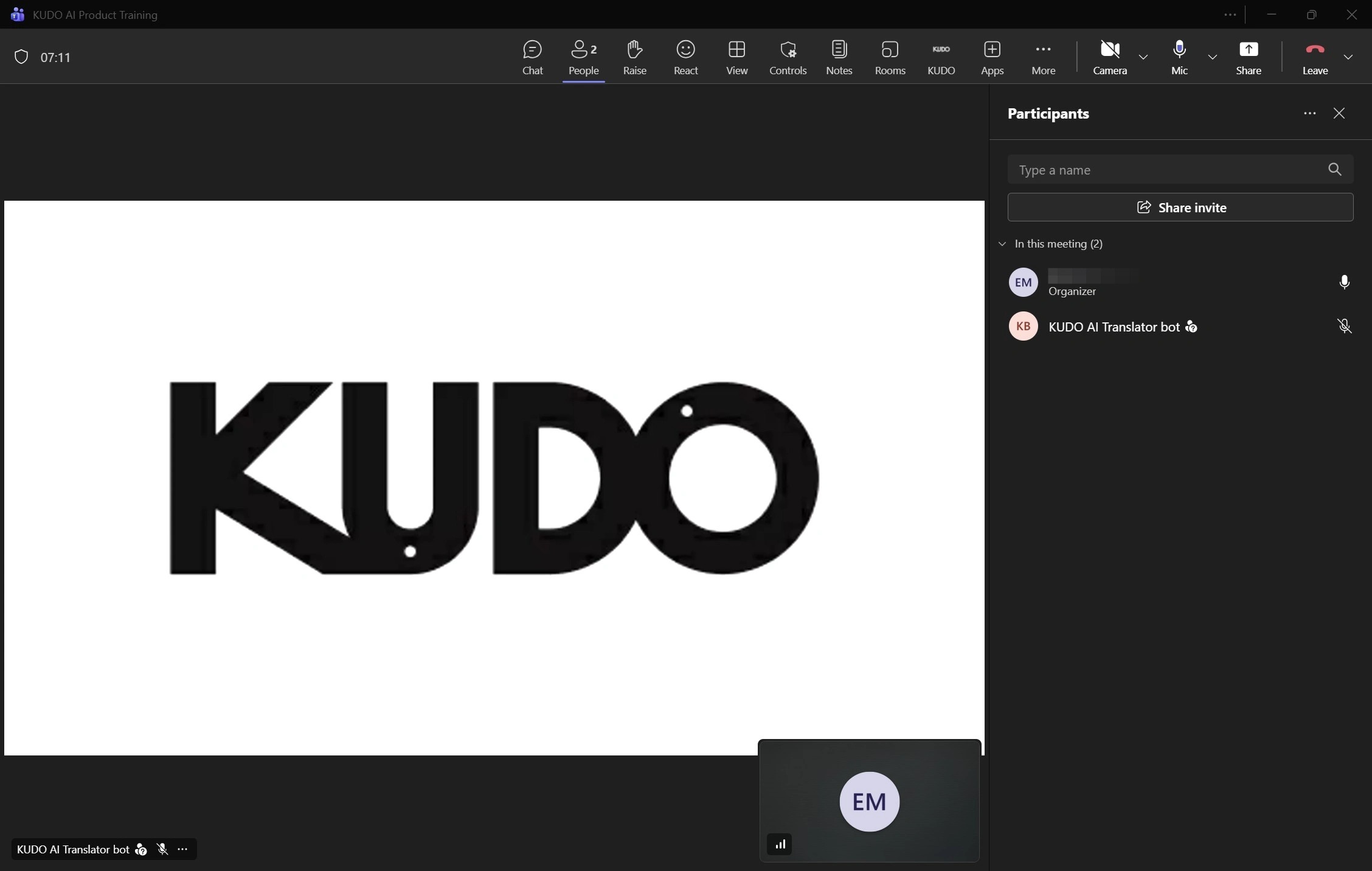1372x871 pixels.
Task: Expand the Leave options dropdown arrow
Action: (x=1348, y=57)
